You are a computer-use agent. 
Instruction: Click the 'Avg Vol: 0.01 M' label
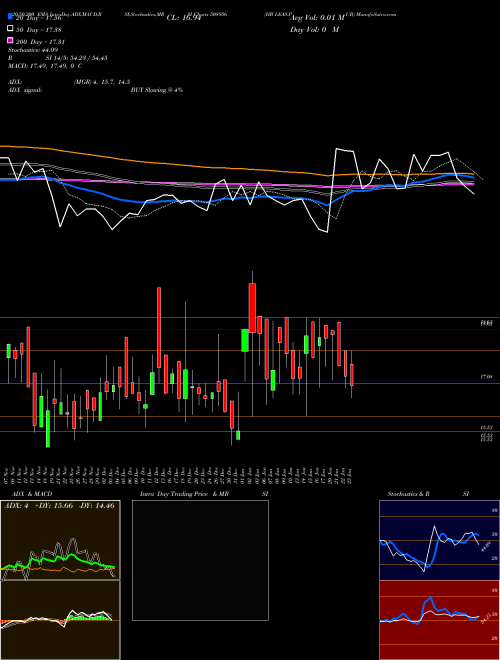point(317,18)
